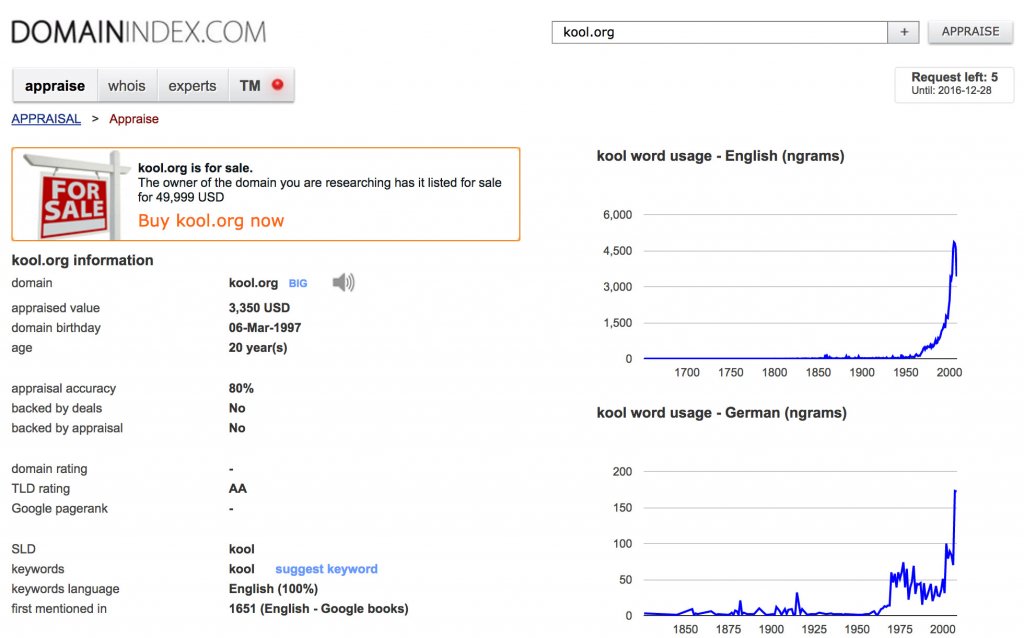Image resolution: width=1024 pixels, height=638 pixels.
Task: Select the 'domain rating' label
Action: (x=49, y=469)
